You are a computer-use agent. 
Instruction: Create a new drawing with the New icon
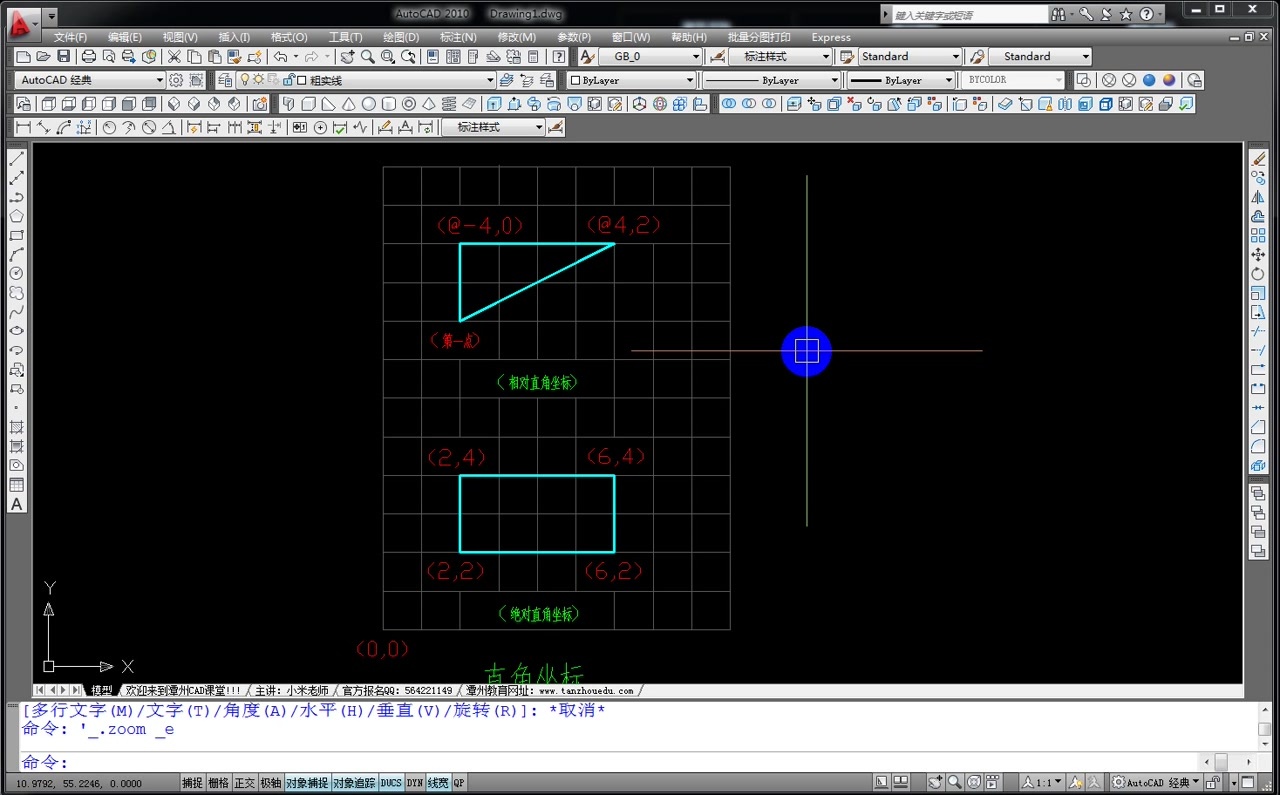click(24, 57)
